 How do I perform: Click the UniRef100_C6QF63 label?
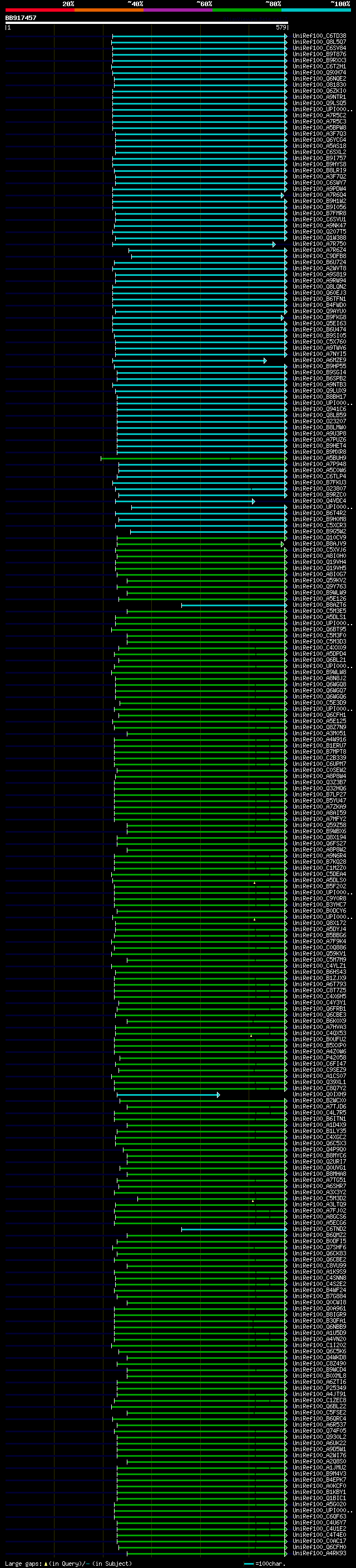click(319, 1516)
